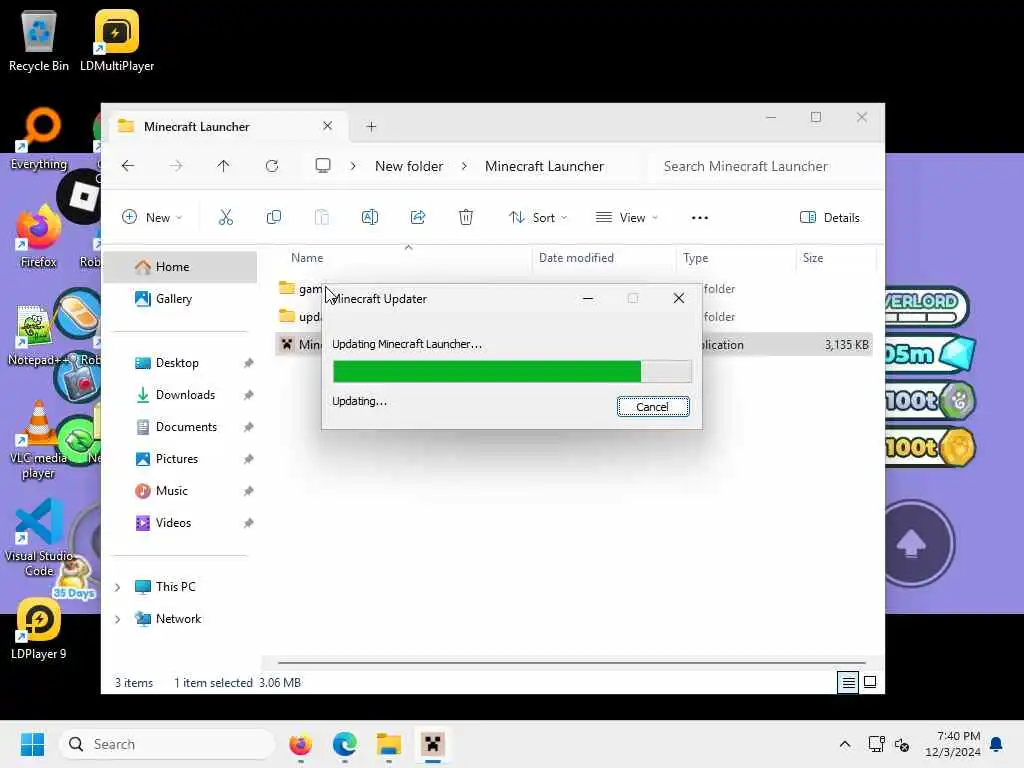Open VLC media player desktop shortcut

click(x=39, y=441)
